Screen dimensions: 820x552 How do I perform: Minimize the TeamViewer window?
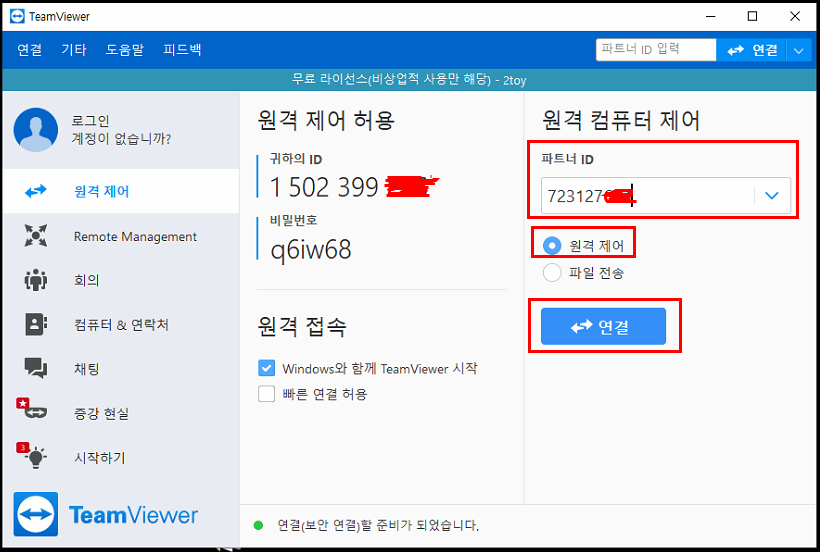tap(710, 16)
